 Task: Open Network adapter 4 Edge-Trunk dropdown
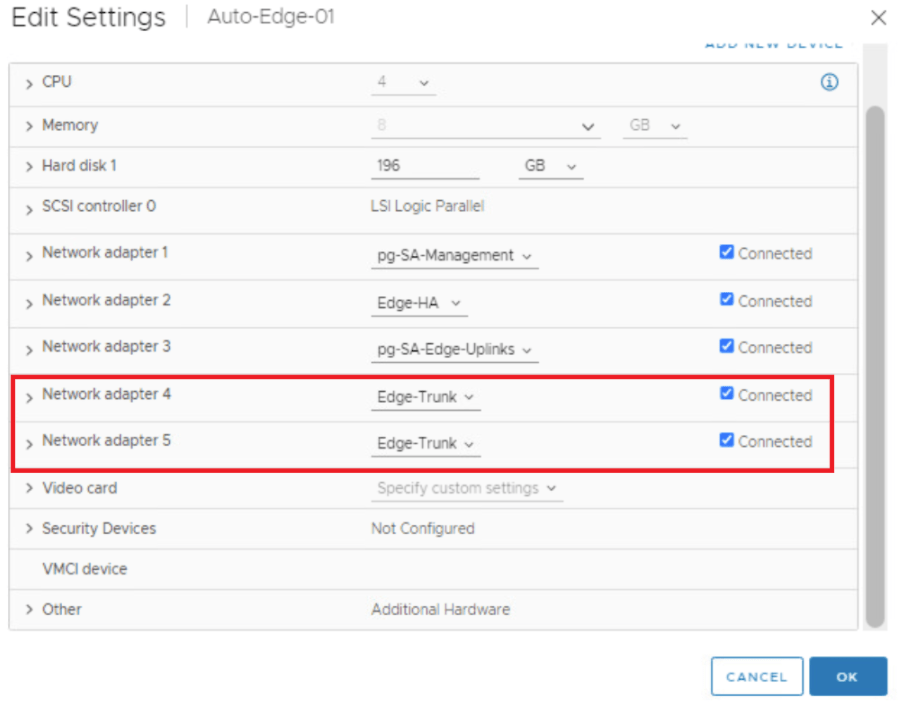click(425, 397)
